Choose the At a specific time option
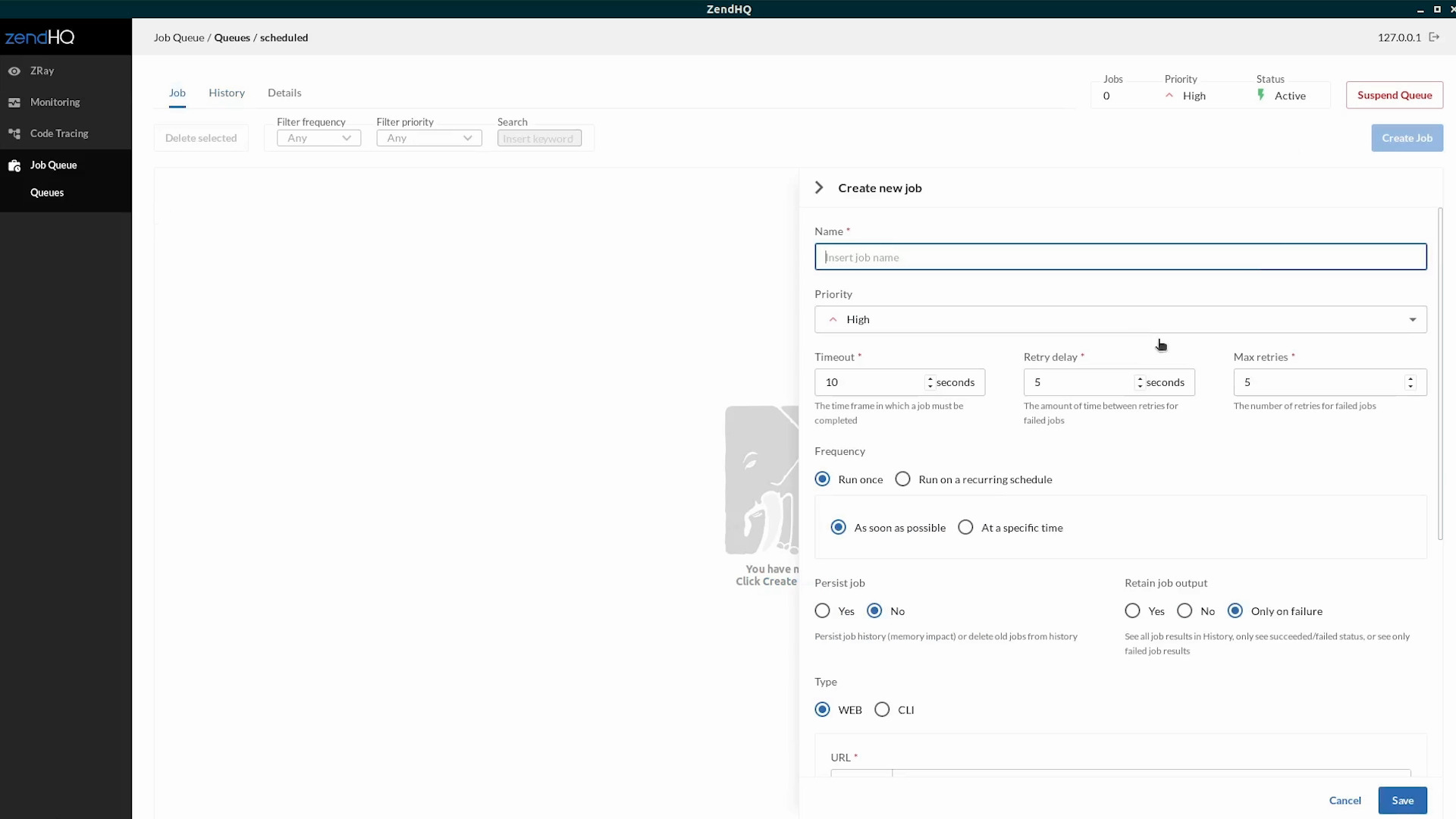The height and width of the screenshot is (819, 1456). point(965,528)
